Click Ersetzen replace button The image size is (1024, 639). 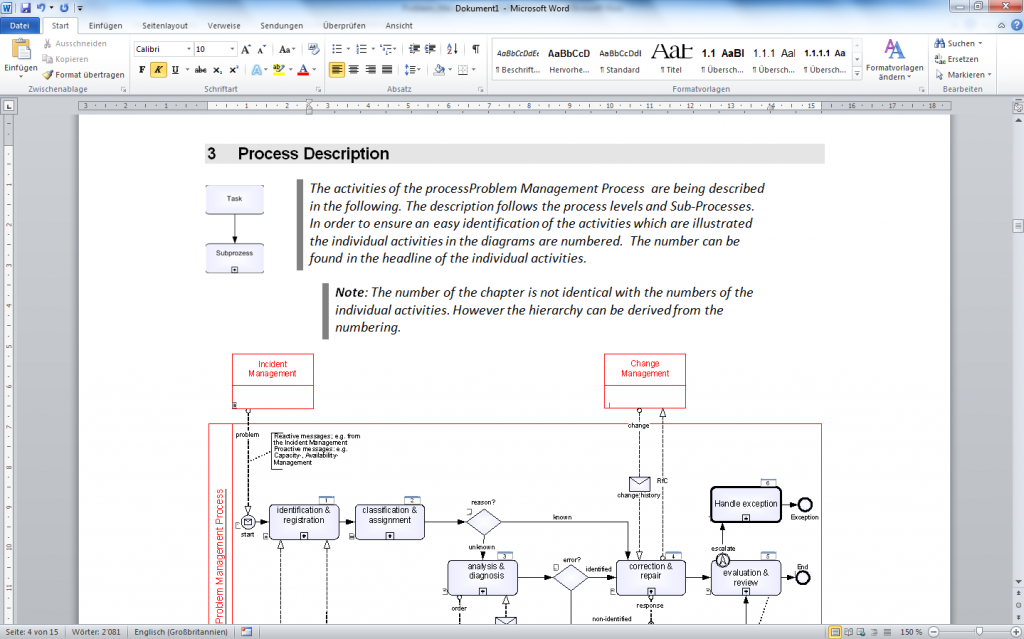click(x=956, y=59)
